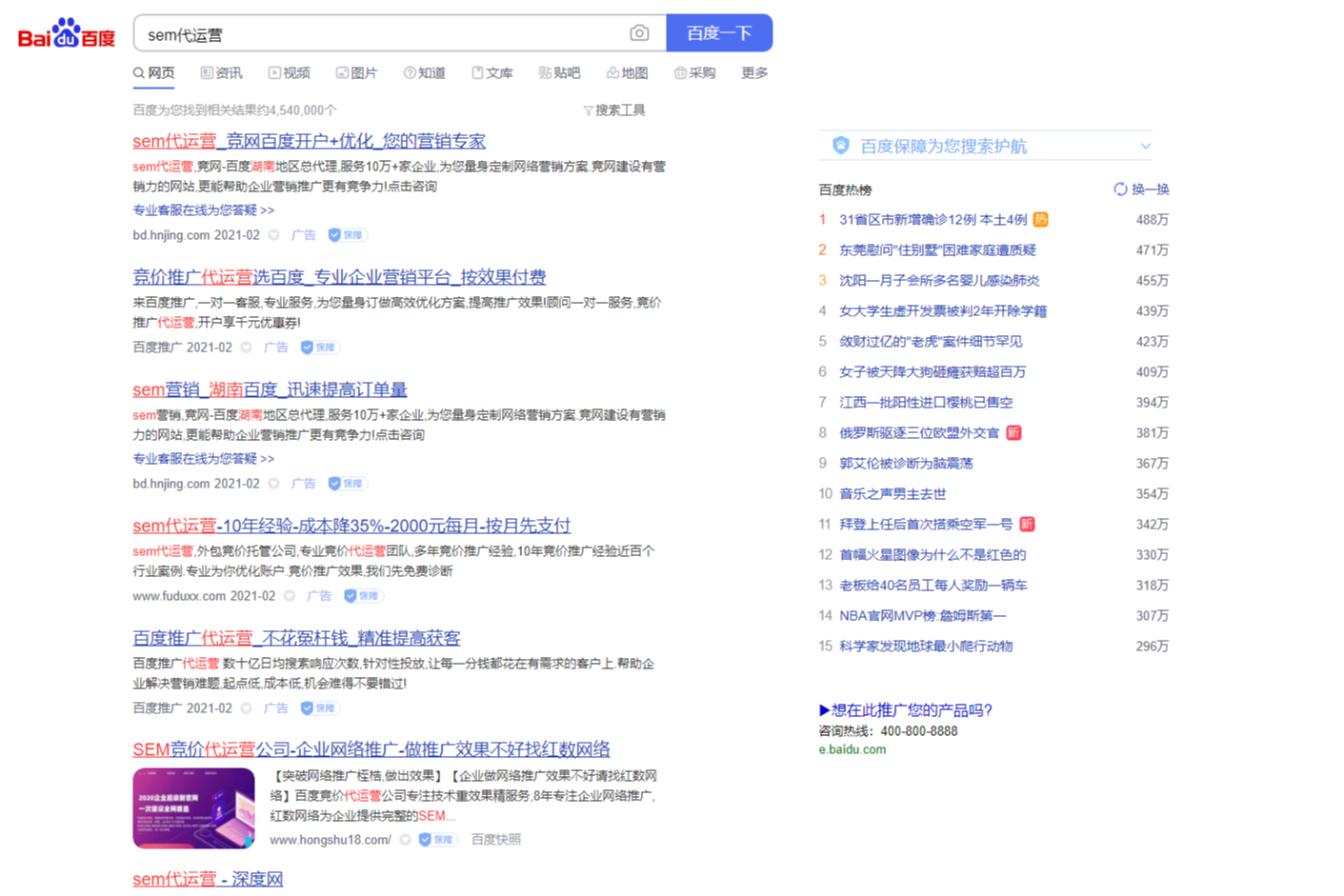
Task: Switch to the 资讯 tab
Action: (x=221, y=73)
